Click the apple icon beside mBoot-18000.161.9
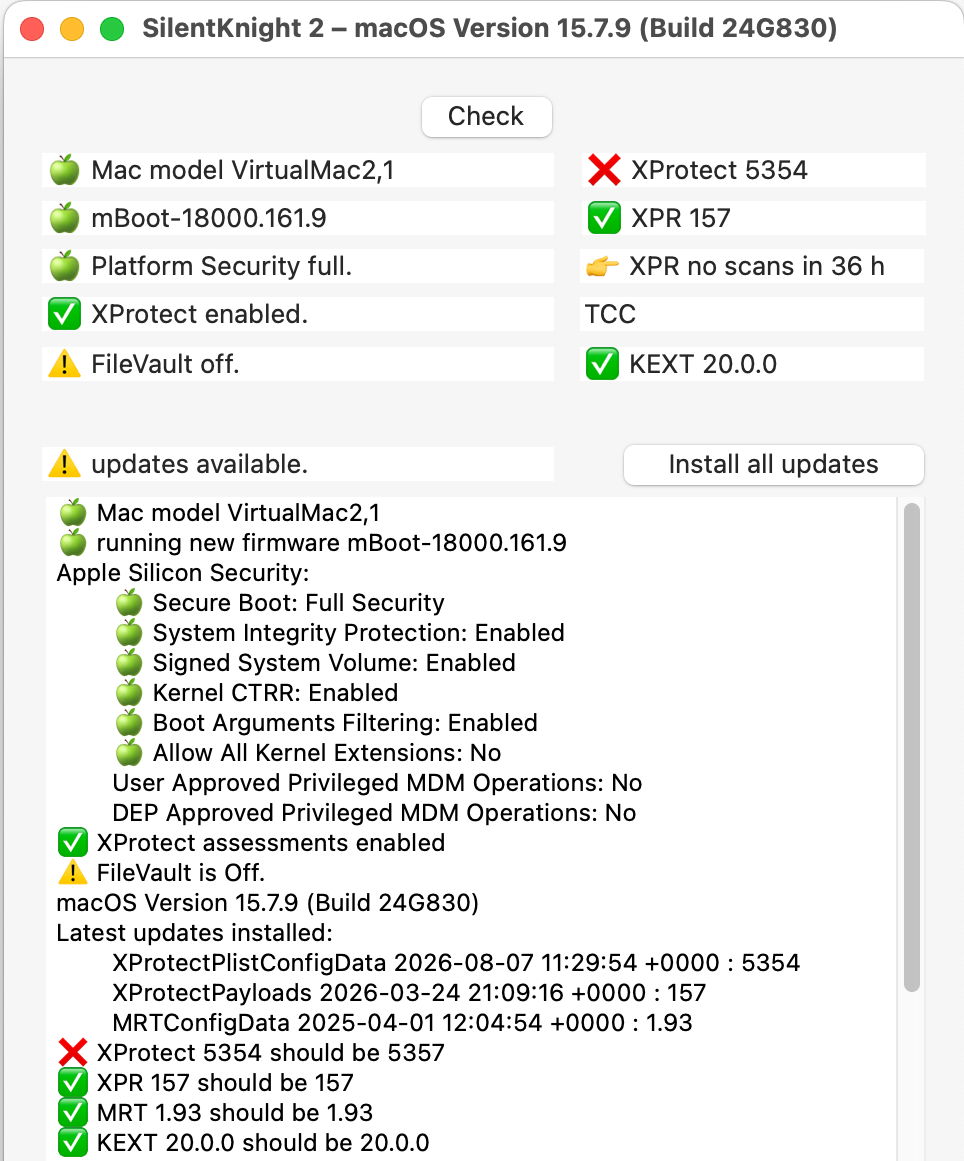964x1161 pixels. 64,218
